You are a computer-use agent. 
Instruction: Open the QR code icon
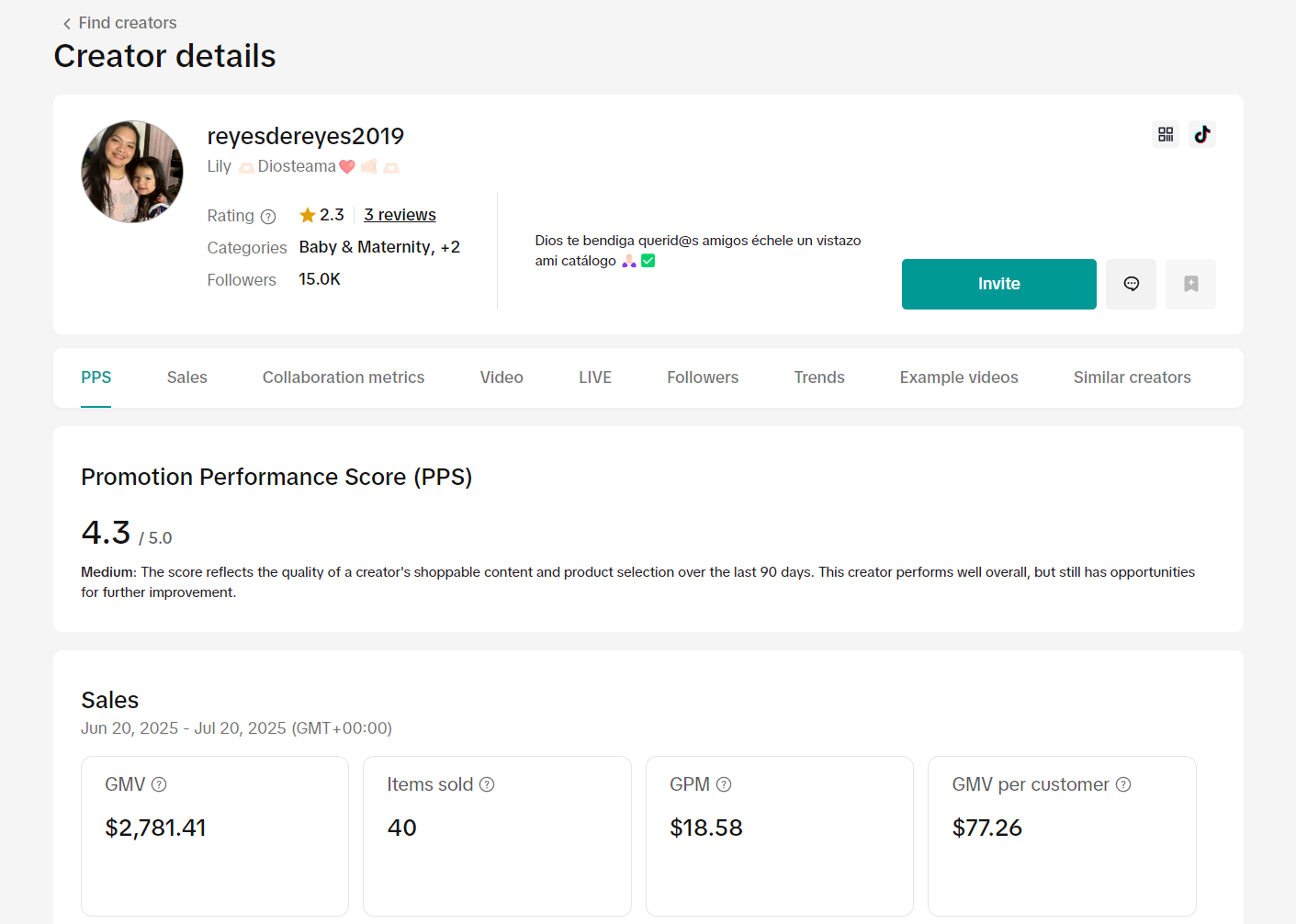point(1166,134)
